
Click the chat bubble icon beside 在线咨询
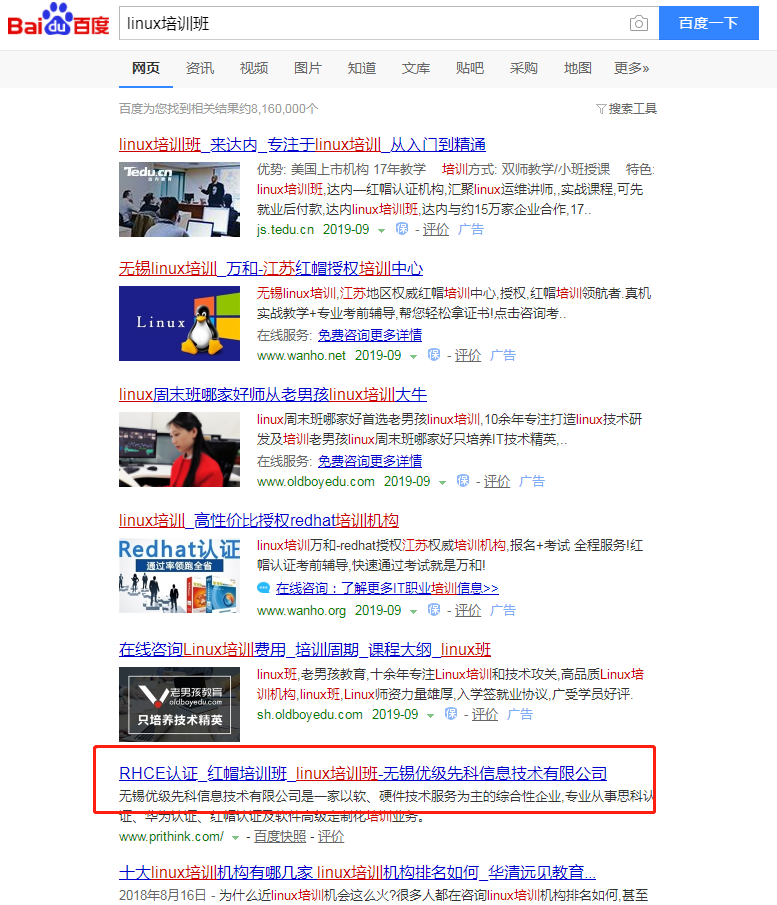264,588
